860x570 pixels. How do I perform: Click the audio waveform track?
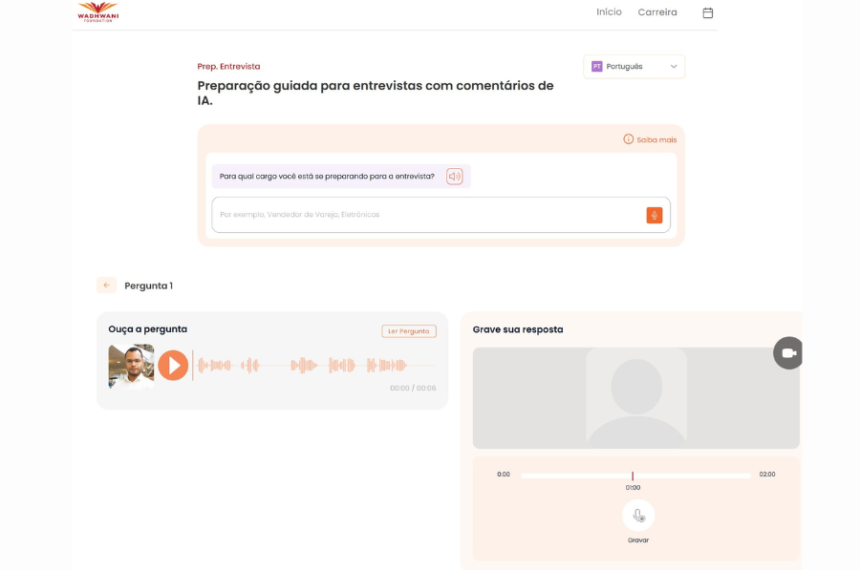[x=314, y=365]
